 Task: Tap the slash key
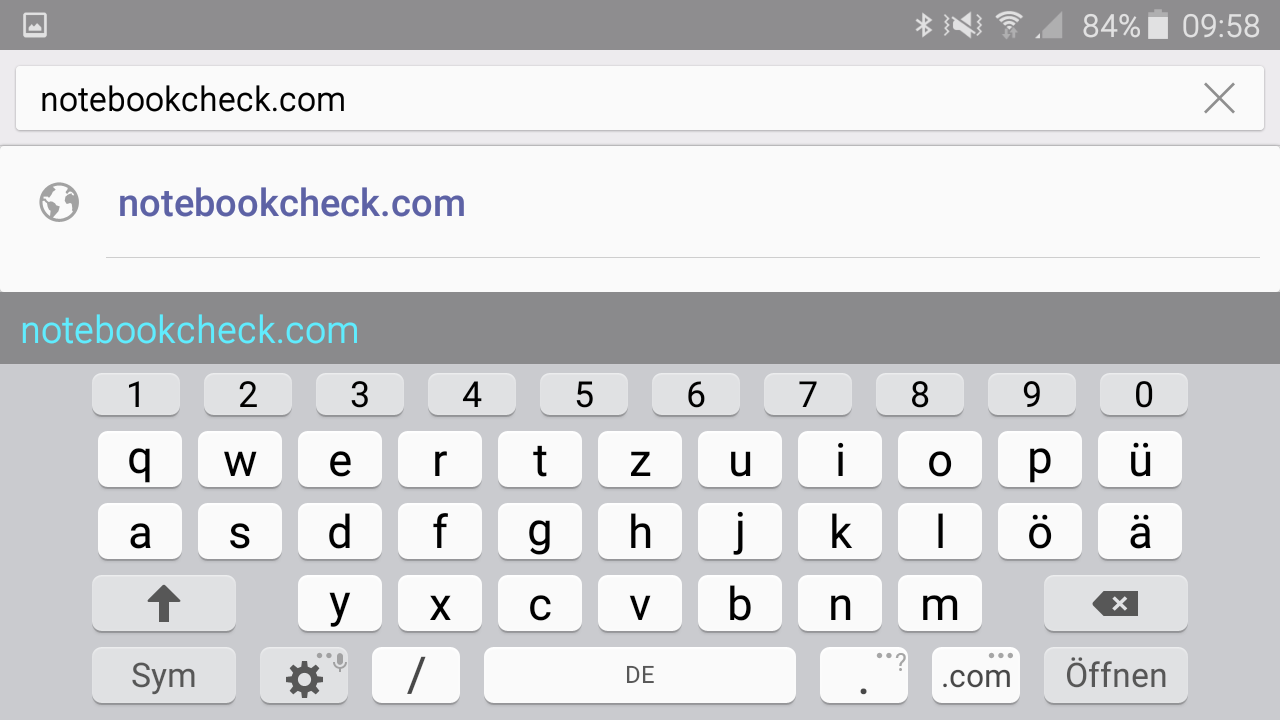click(416, 675)
